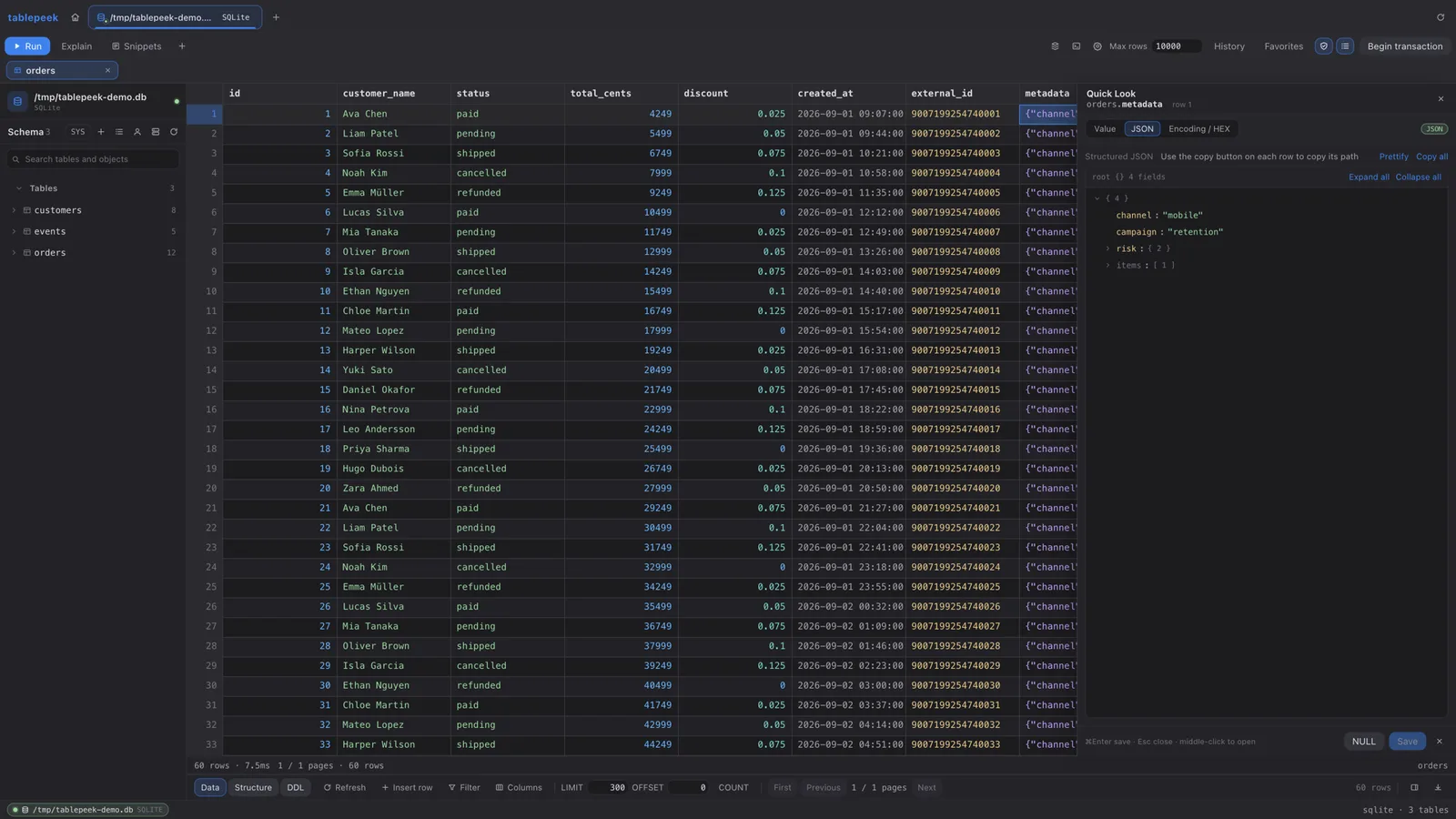Open the Snippets tab
Image resolution: width=1456 pixels, height=819 pixels.
pyautogui.click(x=136, y=46)
